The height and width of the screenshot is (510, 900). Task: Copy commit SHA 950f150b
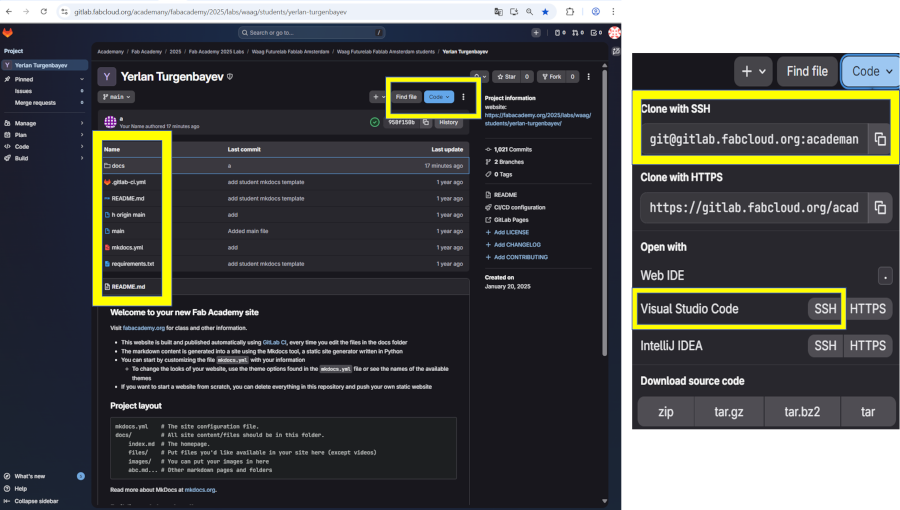[x=426, y=122]
